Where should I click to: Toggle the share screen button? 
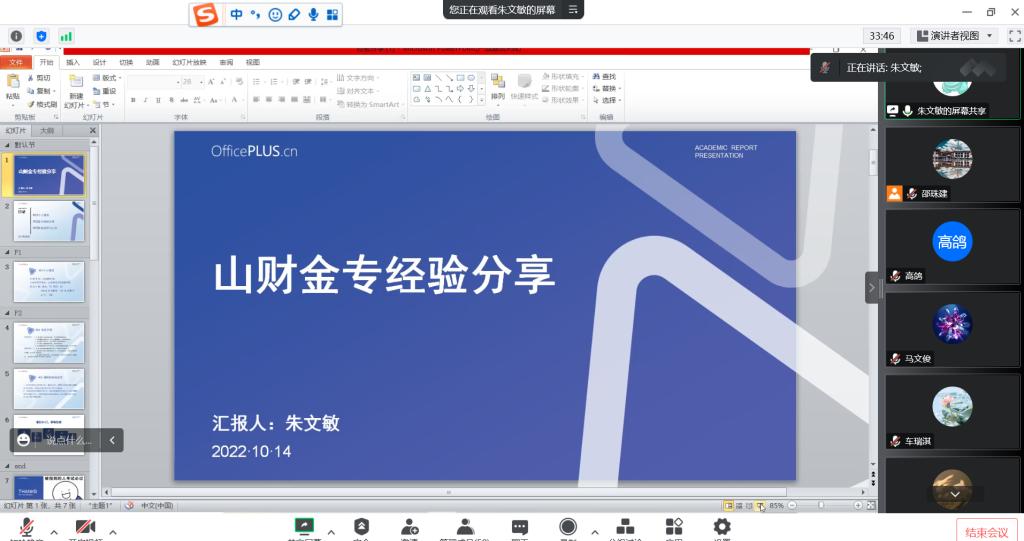point(304,526)
